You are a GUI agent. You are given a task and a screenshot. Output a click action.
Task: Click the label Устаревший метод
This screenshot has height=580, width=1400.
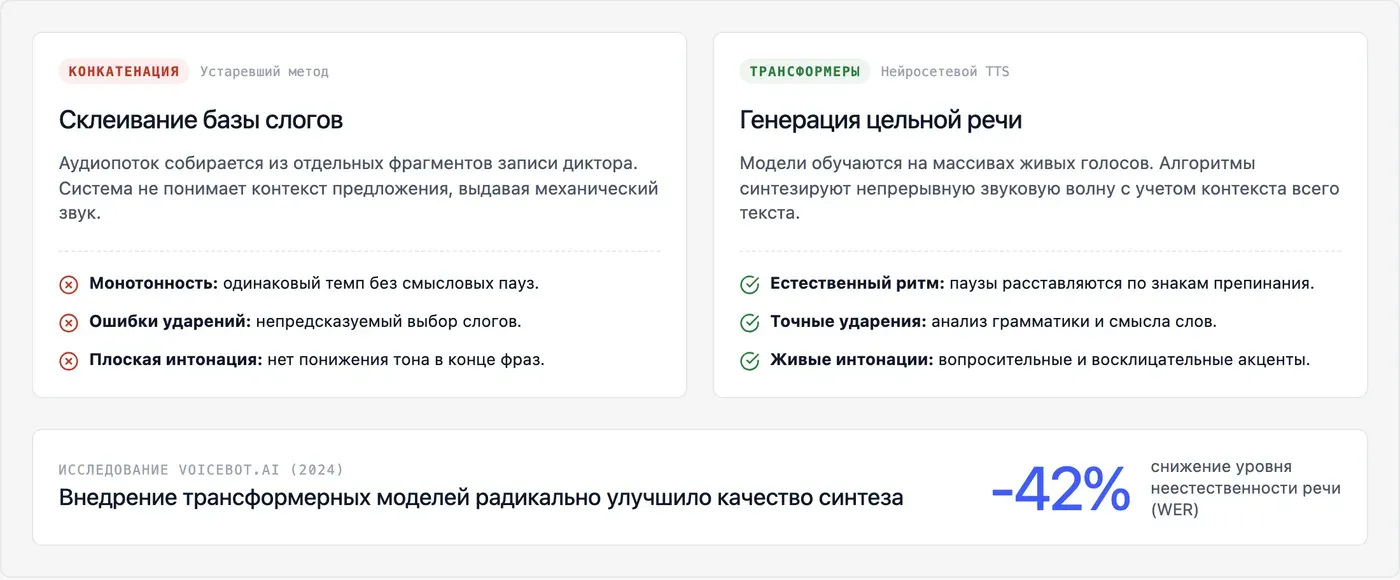[x=264, y=72]
